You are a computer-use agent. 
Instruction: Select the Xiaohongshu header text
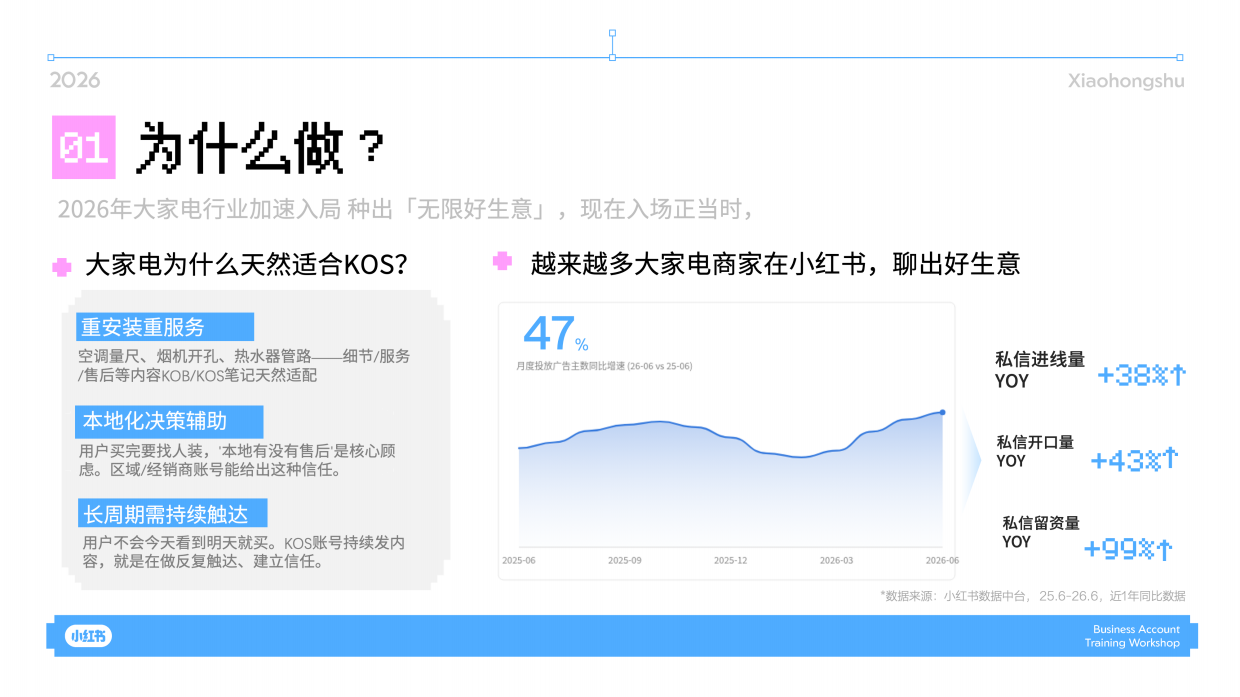click(1126, 81)
